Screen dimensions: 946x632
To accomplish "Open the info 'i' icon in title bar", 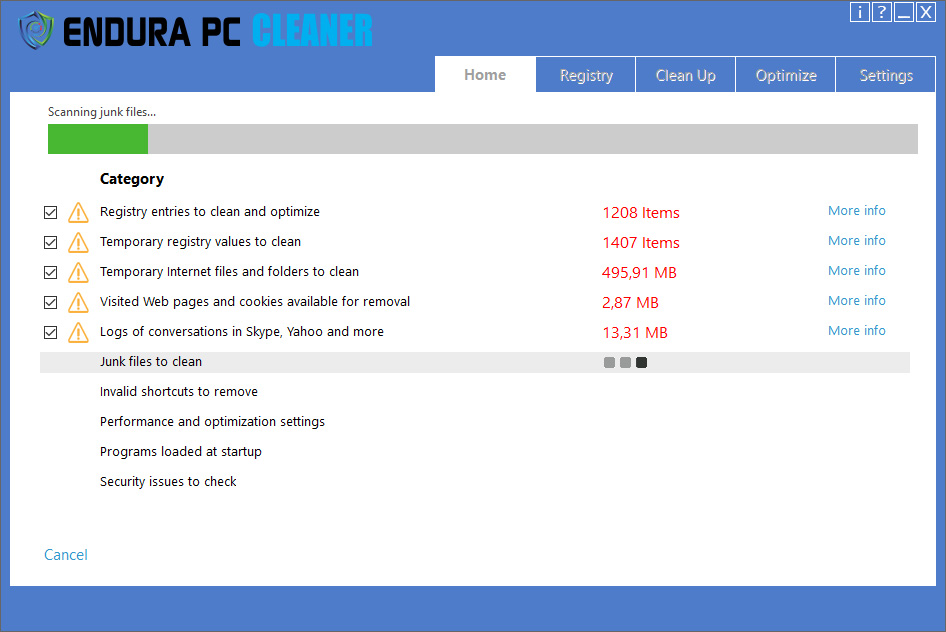I will pos(860,12).
